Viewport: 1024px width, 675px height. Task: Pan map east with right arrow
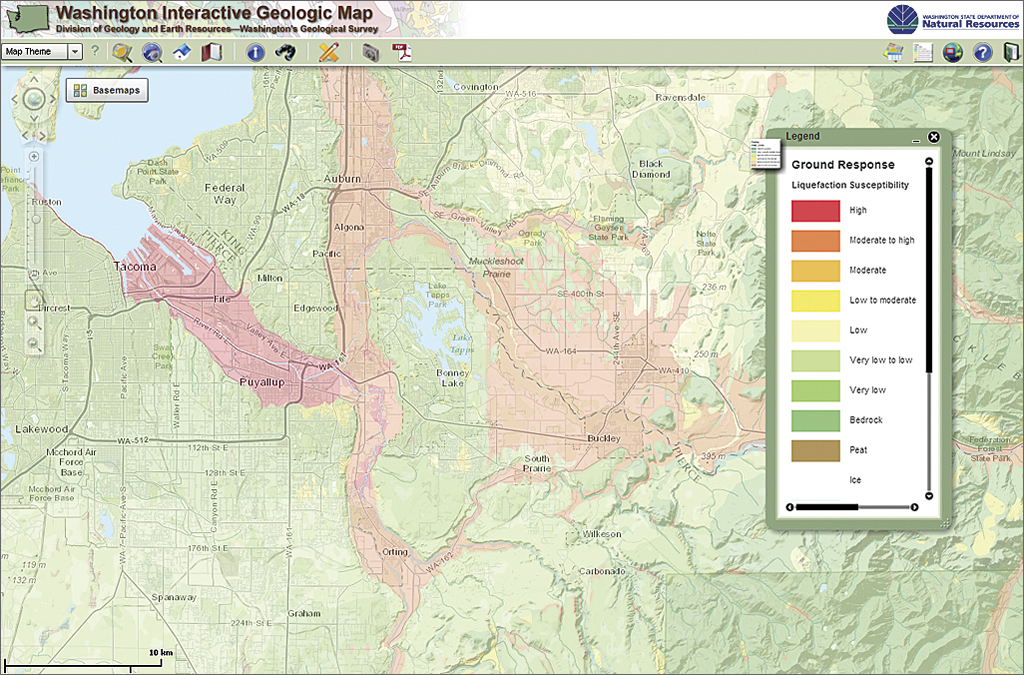click(53, 99)
